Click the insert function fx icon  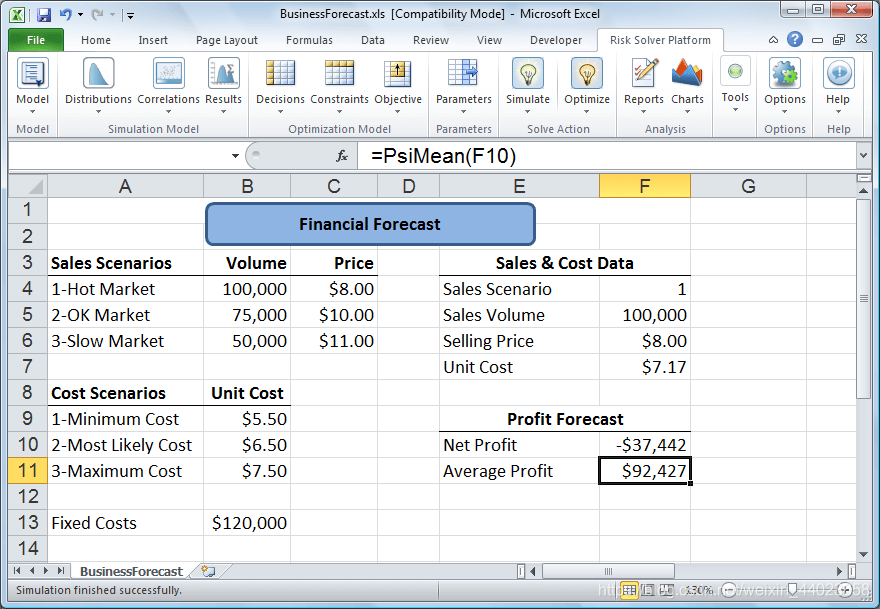tap(342, 155)
